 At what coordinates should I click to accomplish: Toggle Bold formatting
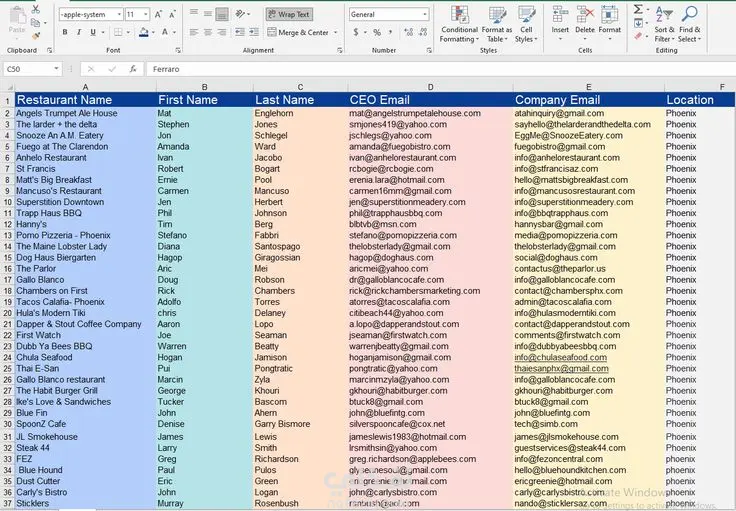click(x=65, y=32)
